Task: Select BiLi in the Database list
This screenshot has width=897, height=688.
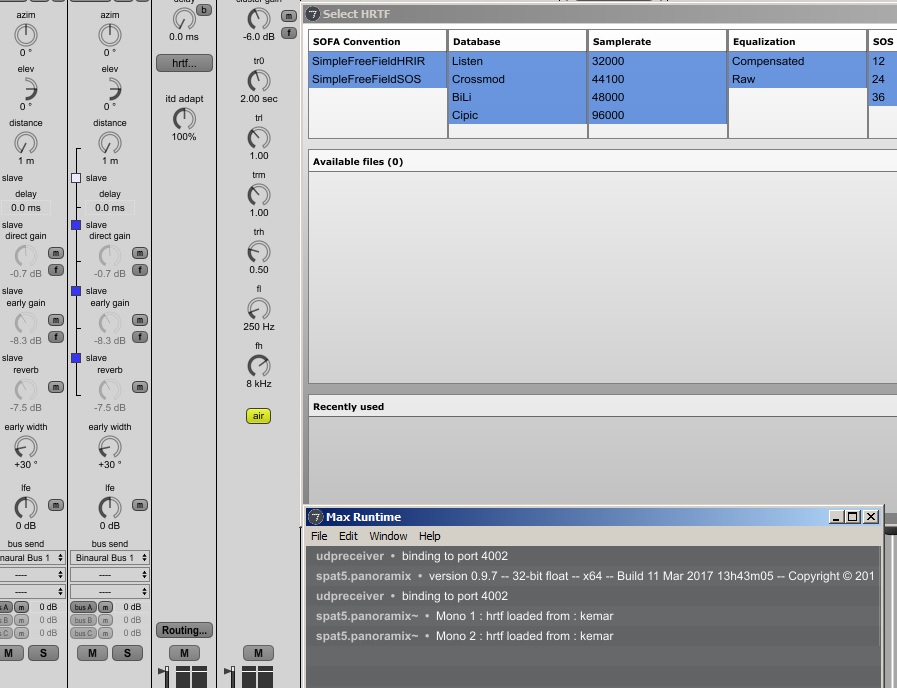Action: point(517,97)
